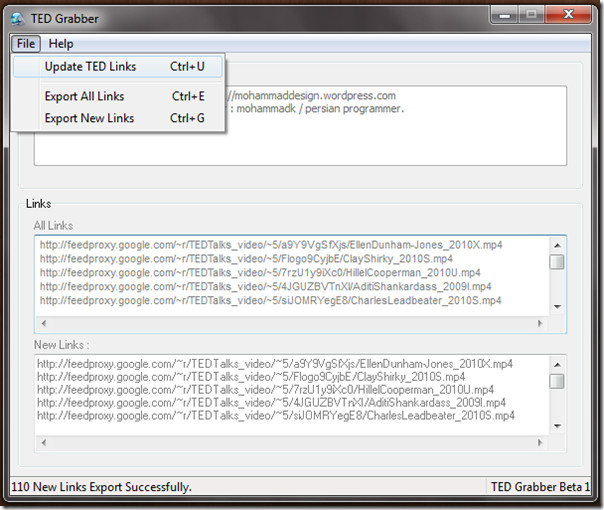Click the CharlesLeadbeater_2010S.mp4 link in New Links
This screenshot has height=510, width=604.
click(x=275, y=416)
